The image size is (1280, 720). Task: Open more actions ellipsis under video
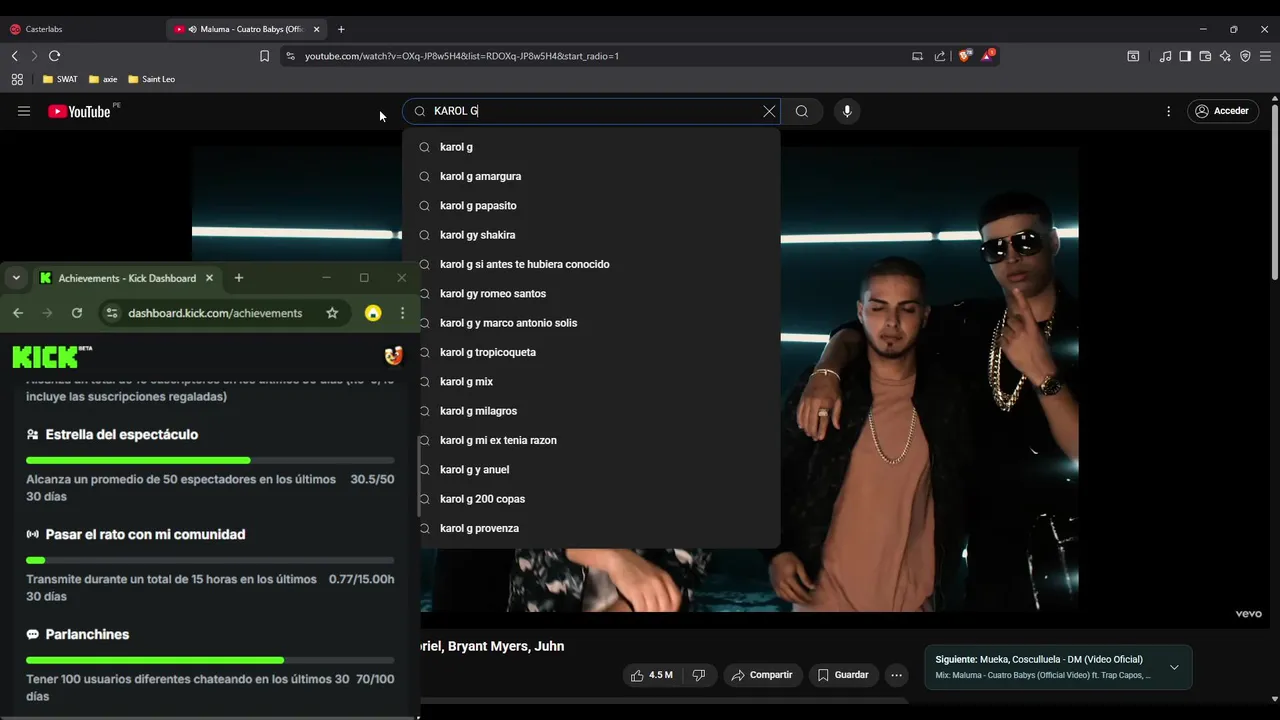[x=897, y=675]
